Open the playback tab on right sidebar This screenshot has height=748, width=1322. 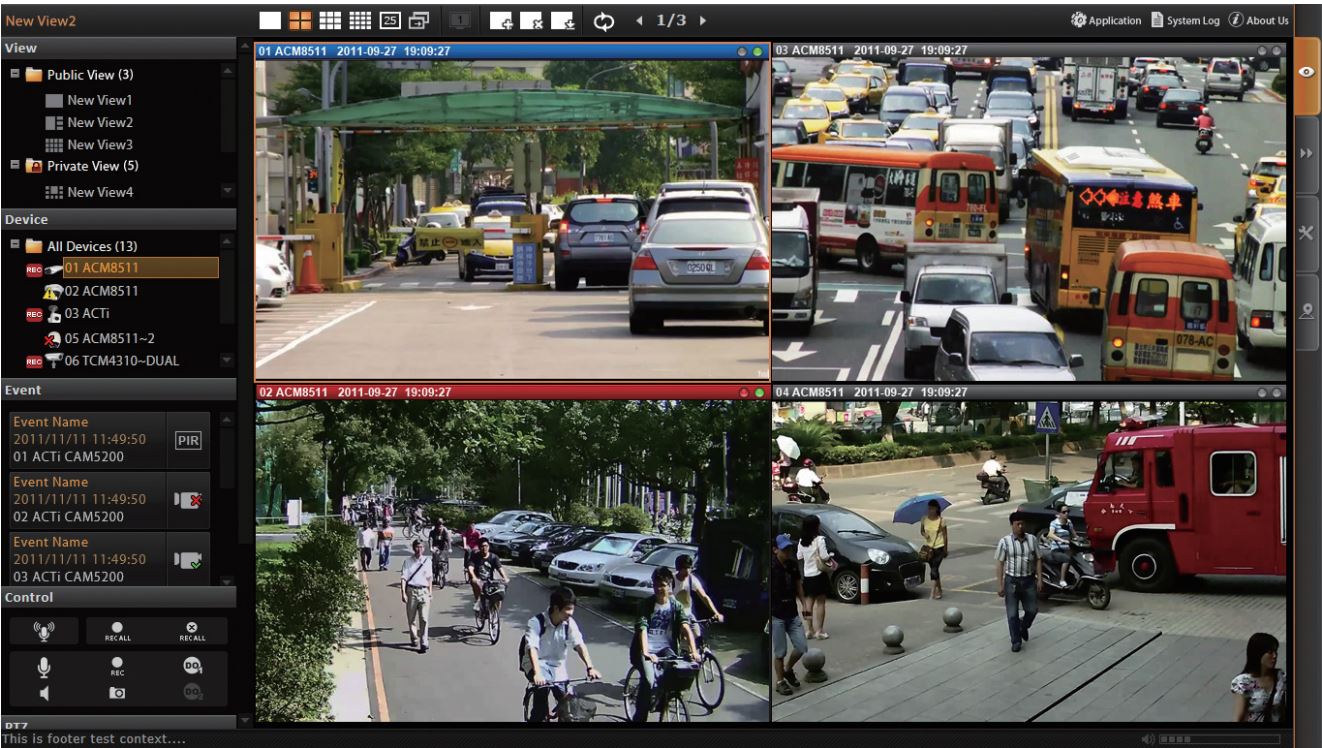click(x=1306, y=153)
